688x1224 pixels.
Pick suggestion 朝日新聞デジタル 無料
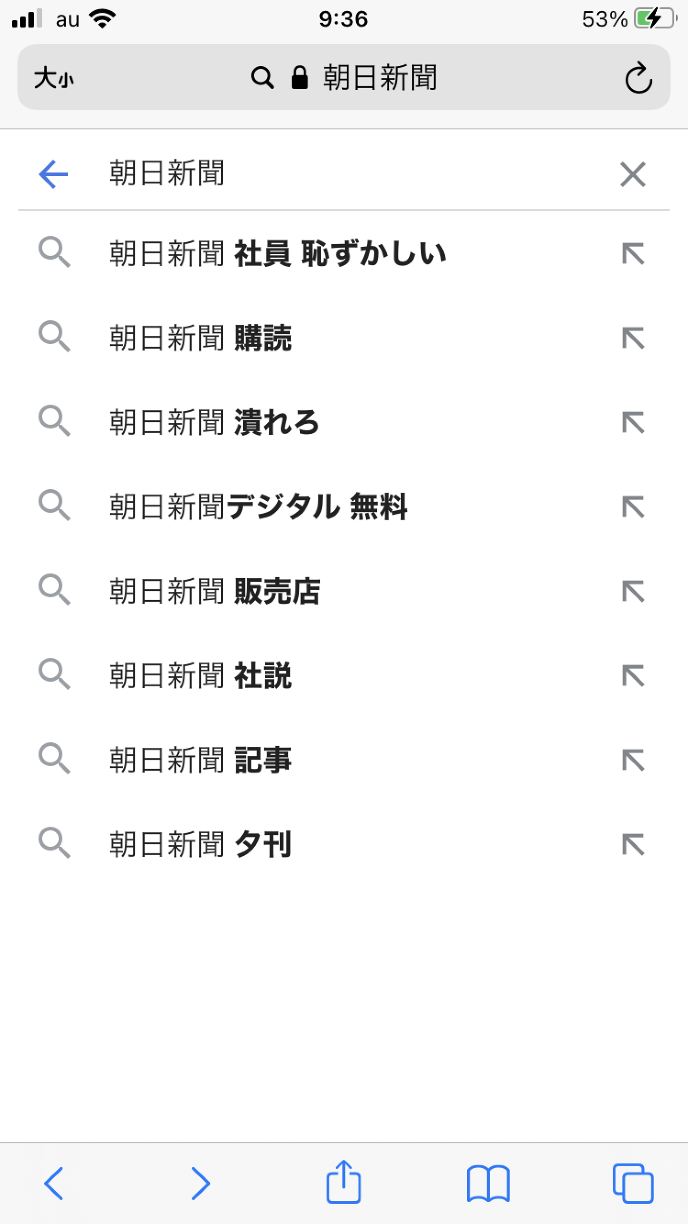coord(259,507)
